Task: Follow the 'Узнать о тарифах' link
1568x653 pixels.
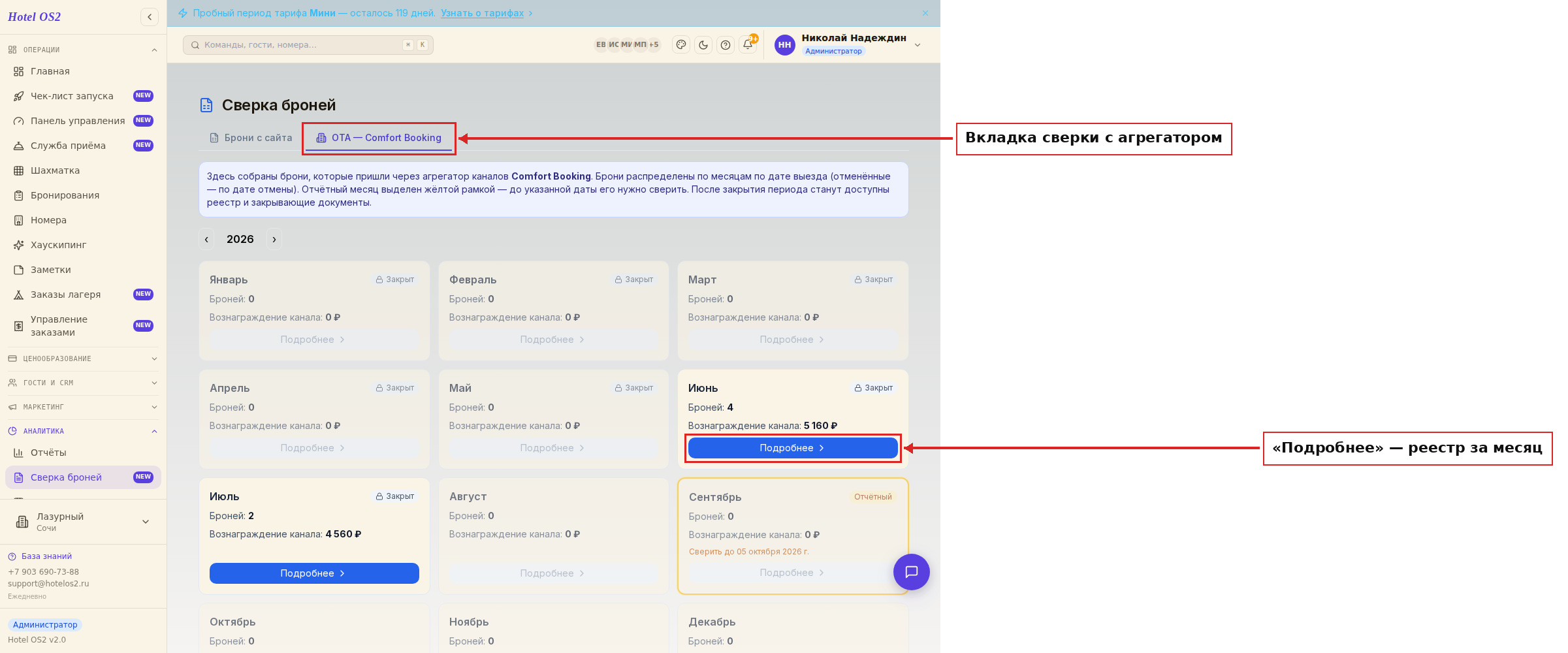Action: 482,13
